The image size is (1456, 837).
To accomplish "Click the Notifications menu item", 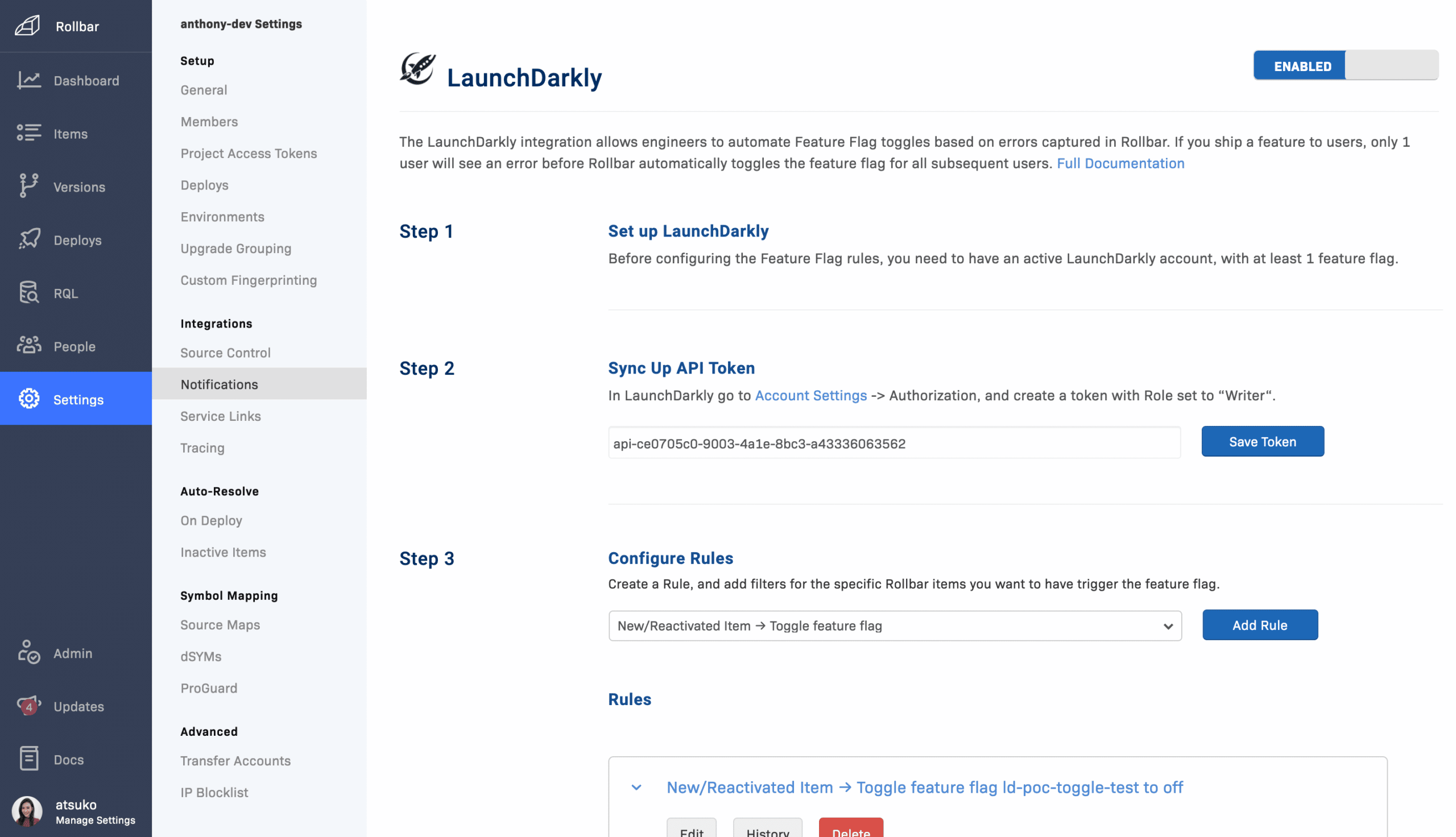I will [x=219, y=384].
